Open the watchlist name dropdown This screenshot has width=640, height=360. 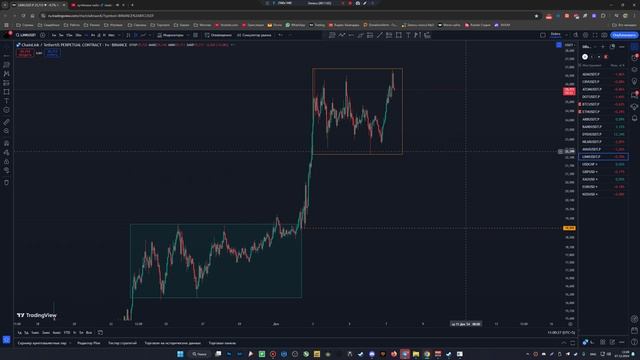pyautogui.click(x=588, y=47)
